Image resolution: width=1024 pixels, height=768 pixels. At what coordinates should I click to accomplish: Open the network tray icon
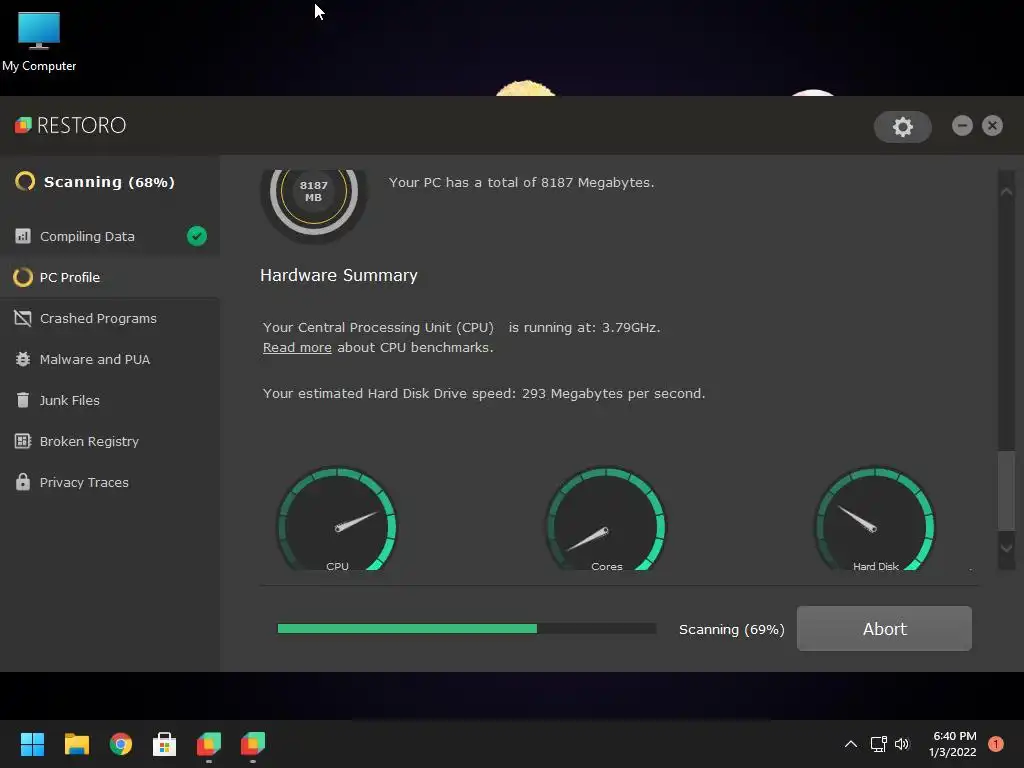(x=878, y=744)
